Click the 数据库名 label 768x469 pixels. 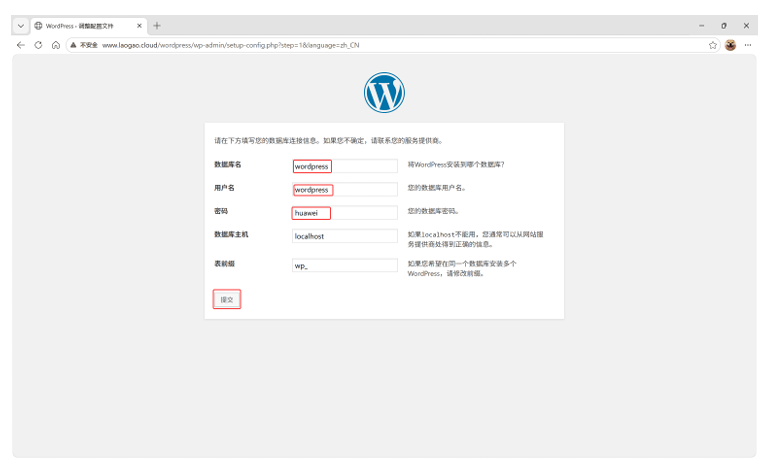(x=228, y=164)
